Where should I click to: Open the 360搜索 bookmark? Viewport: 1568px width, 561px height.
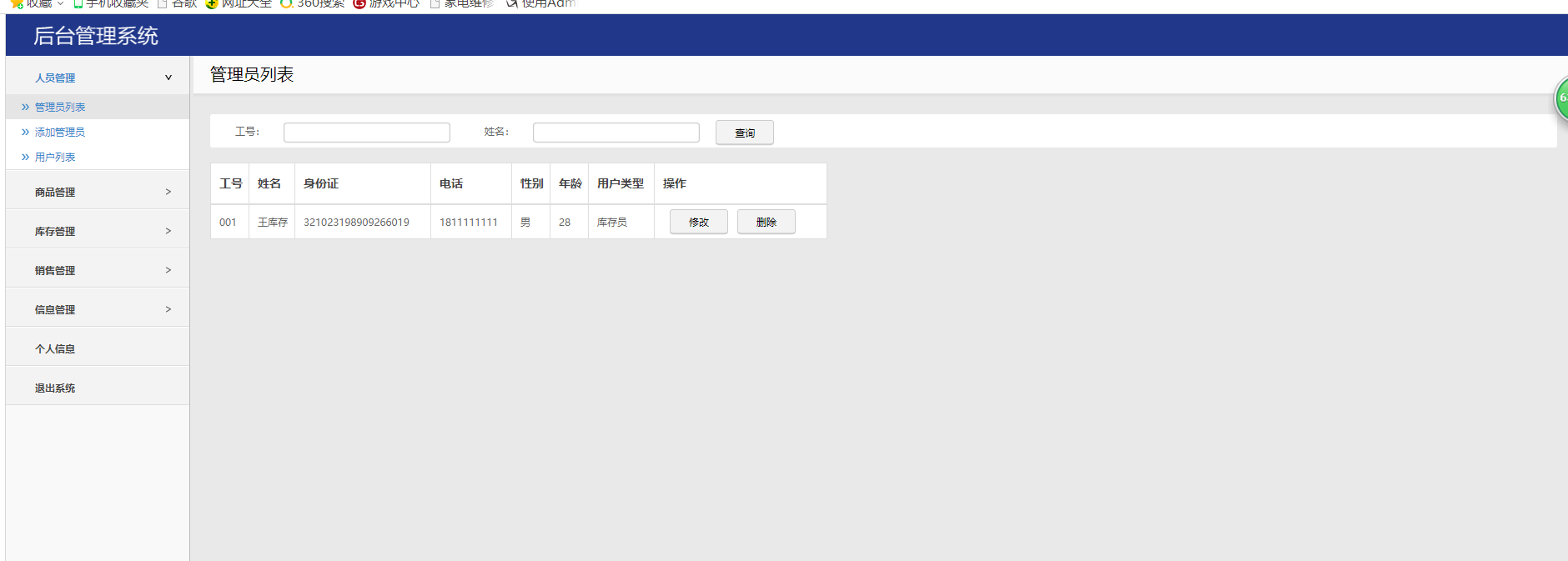pos(312,3)
